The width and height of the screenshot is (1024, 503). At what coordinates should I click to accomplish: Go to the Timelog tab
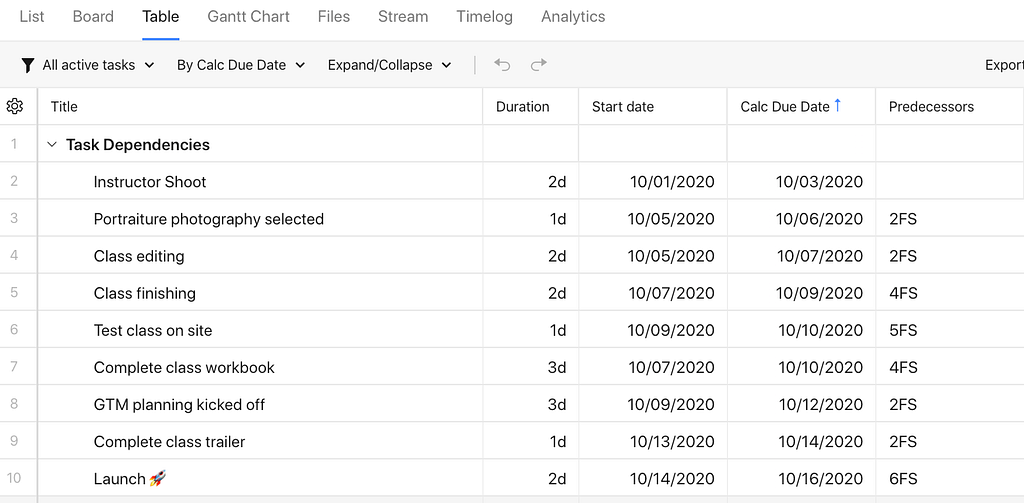tap(484, 17)
